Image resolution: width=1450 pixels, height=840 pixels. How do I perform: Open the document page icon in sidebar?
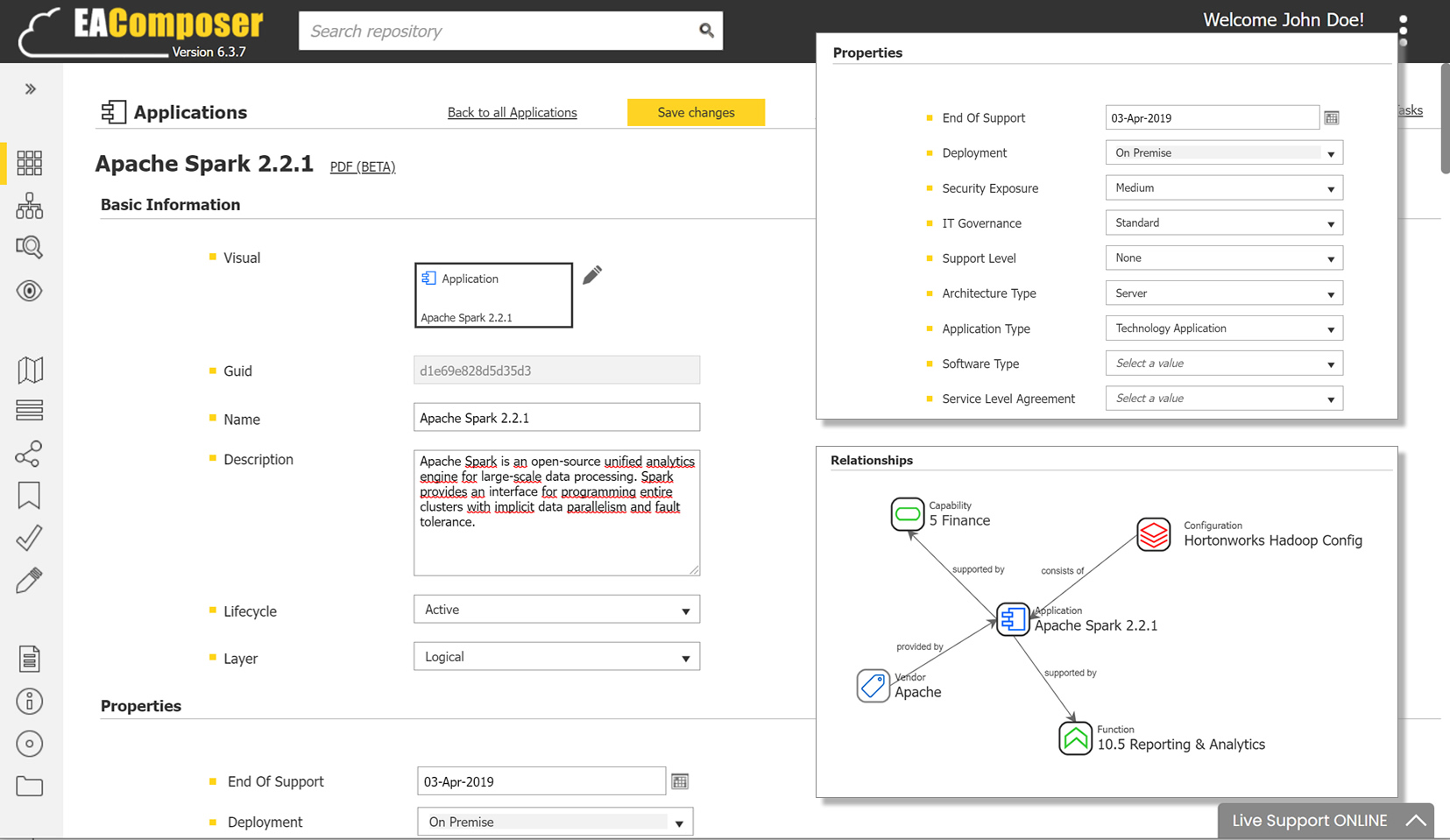point(29,659)
